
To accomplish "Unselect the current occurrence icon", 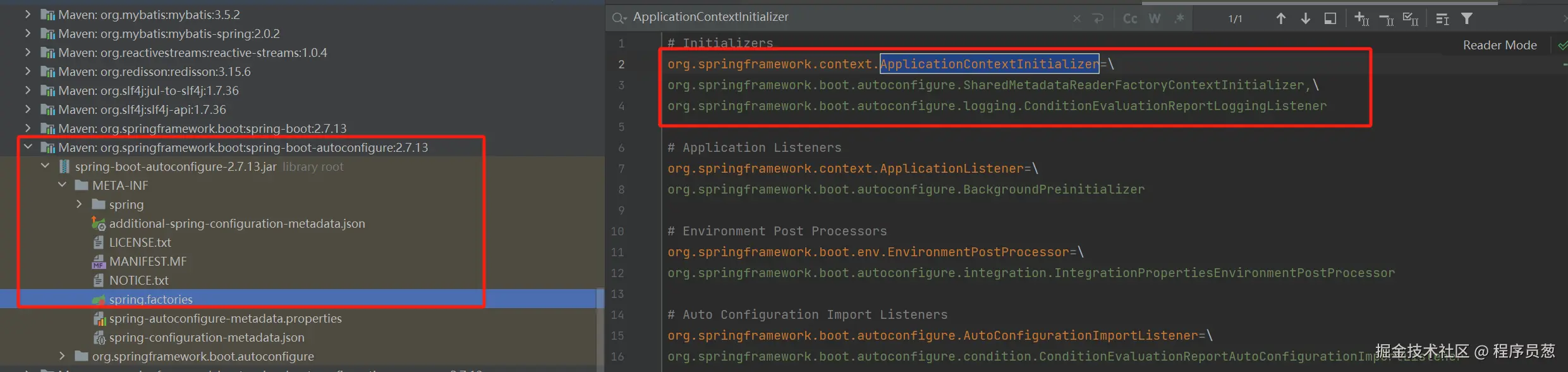I will (x=1387, y=20).
